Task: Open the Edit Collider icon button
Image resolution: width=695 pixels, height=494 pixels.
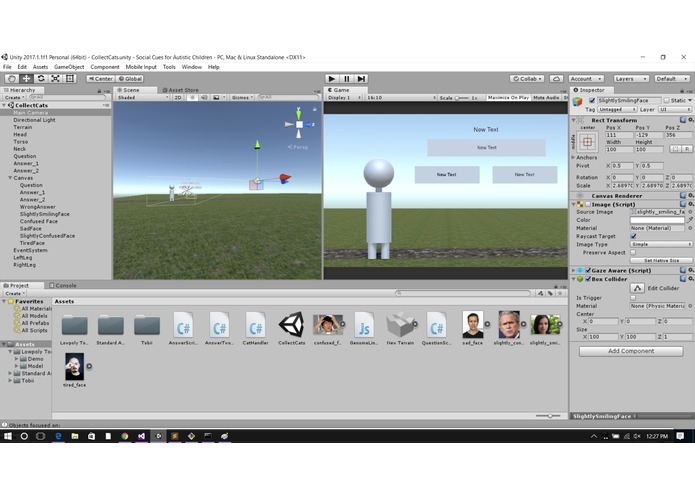Action: coord(637,288)
